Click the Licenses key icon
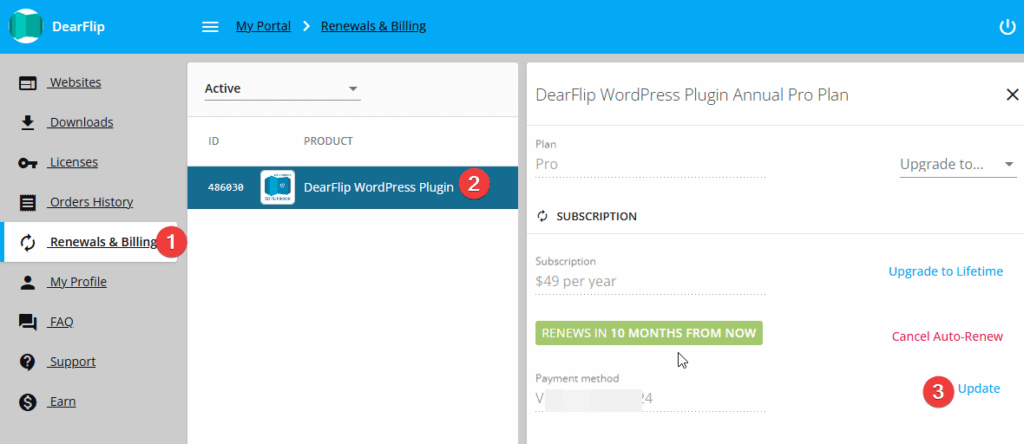The width and height of the screenshot is (1024, 444). [x=28, y=163]
